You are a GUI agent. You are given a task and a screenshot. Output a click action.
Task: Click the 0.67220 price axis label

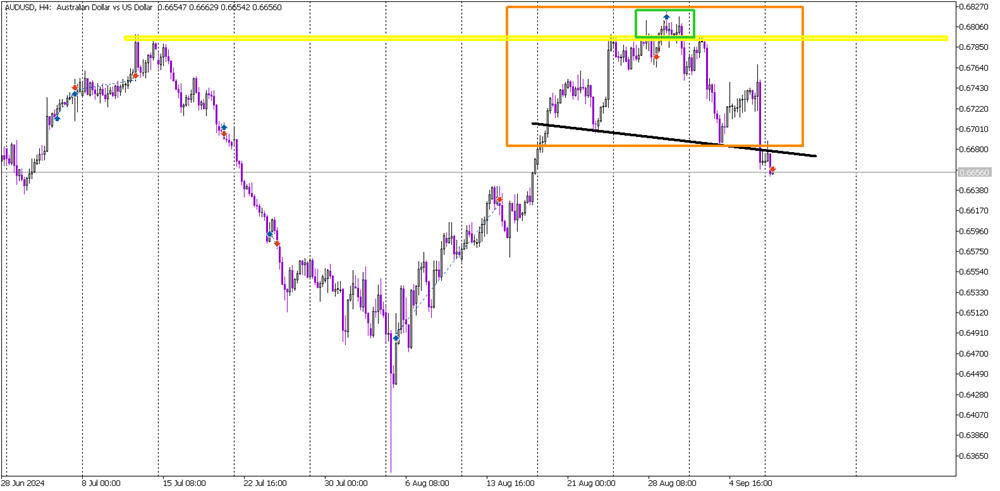(975, 108)
